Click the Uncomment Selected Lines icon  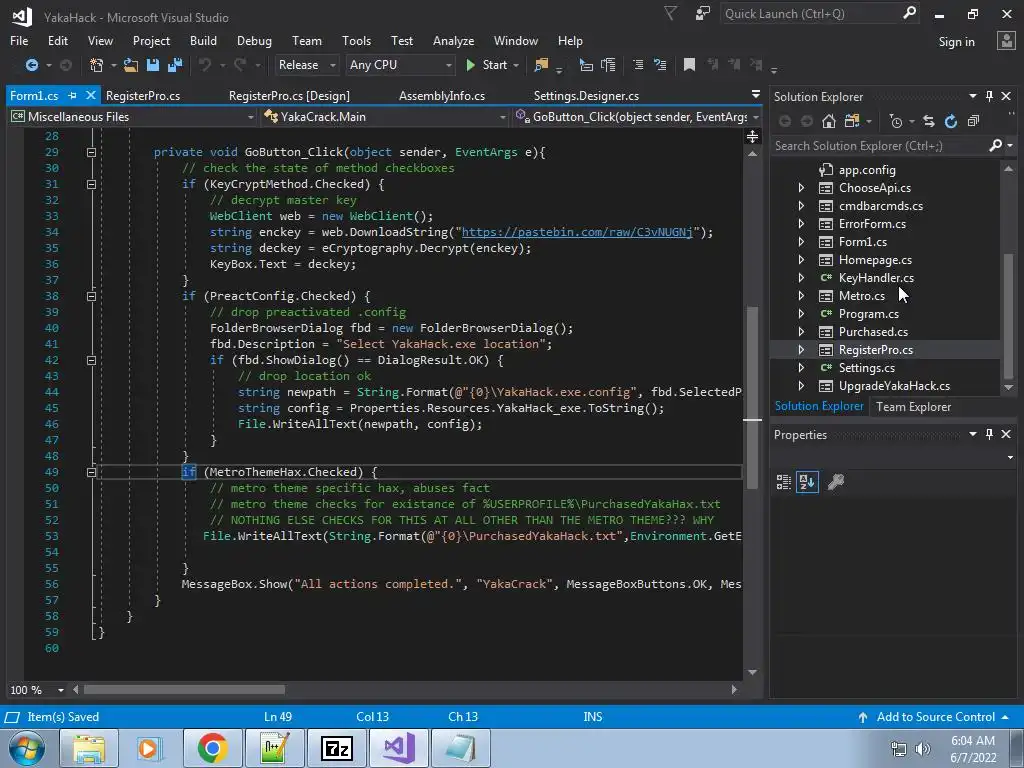click(x=660, y=65)
